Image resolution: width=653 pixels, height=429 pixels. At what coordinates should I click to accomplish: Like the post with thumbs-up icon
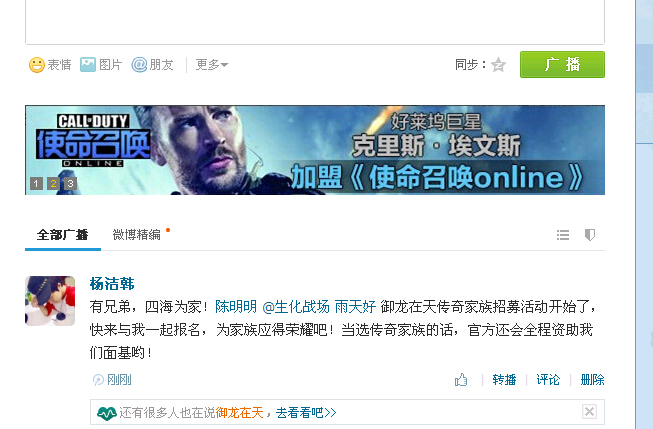coord(461,380)
